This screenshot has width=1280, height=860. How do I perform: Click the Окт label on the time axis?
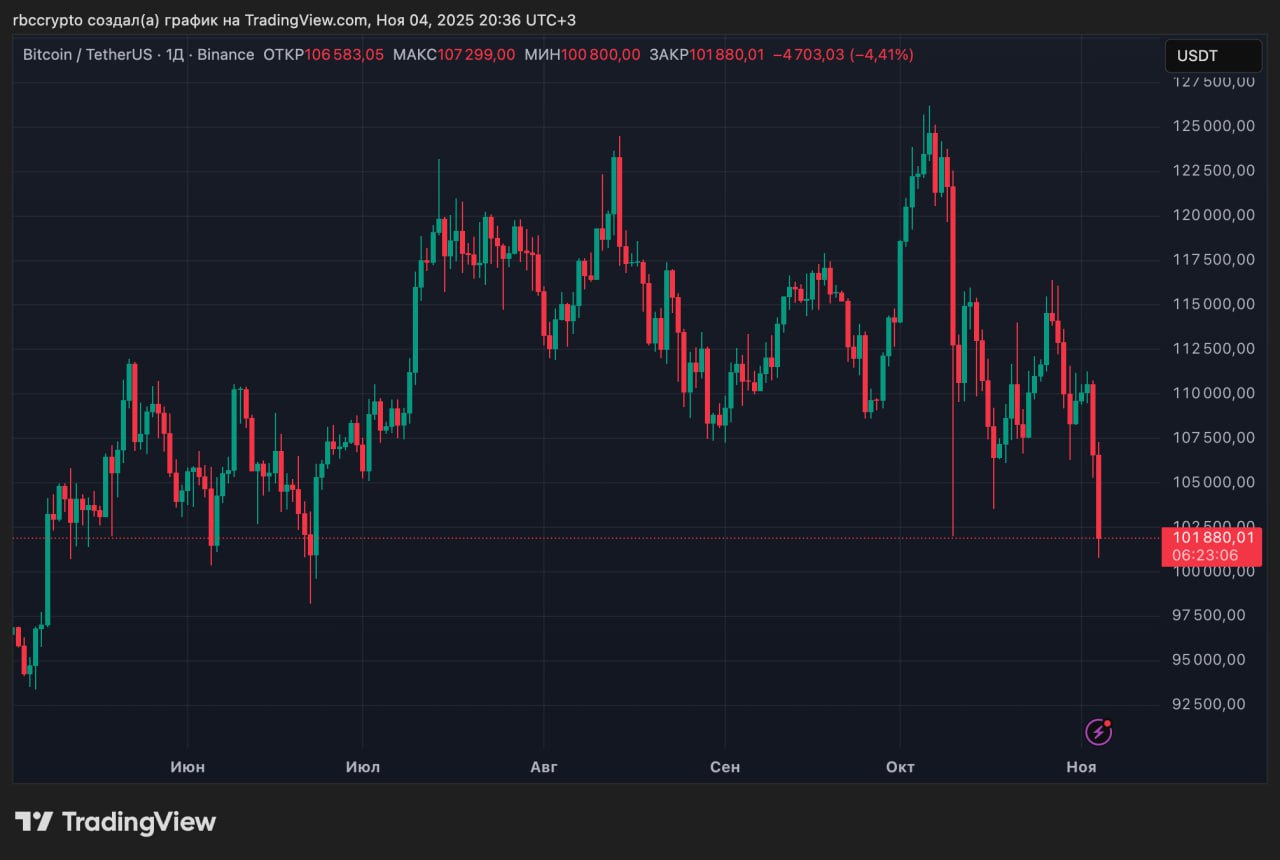point(900,767)
